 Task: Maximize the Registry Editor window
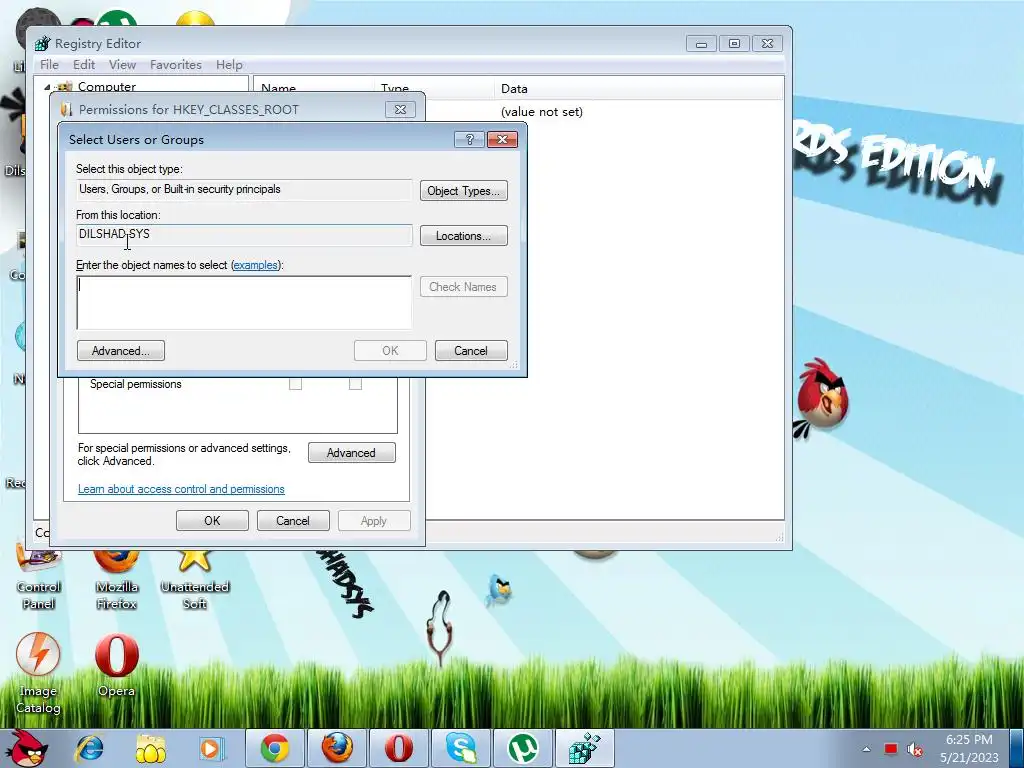[734, 44]
